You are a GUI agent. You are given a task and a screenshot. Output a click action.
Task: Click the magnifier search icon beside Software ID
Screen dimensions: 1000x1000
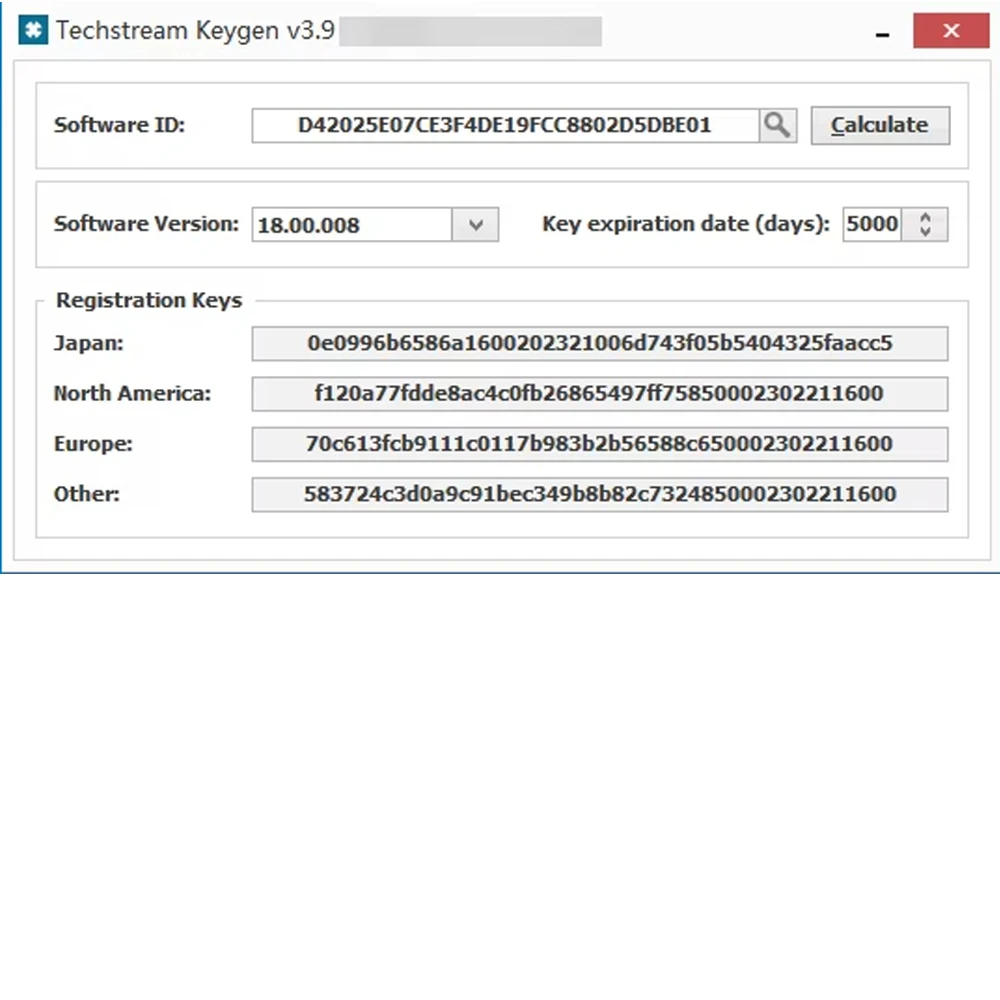coord(777,125)
